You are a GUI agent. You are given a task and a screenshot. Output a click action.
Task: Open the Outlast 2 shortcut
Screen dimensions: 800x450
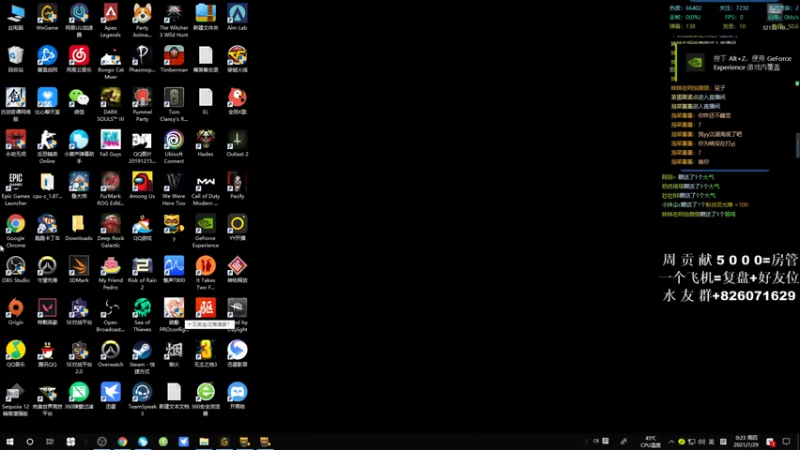click(237, 143)
